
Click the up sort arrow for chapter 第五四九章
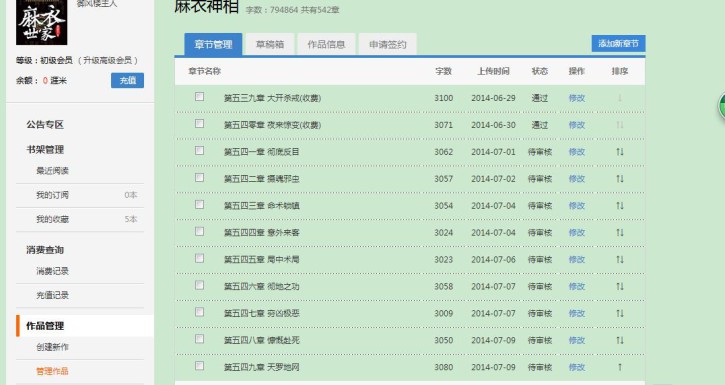pos(620,367)
